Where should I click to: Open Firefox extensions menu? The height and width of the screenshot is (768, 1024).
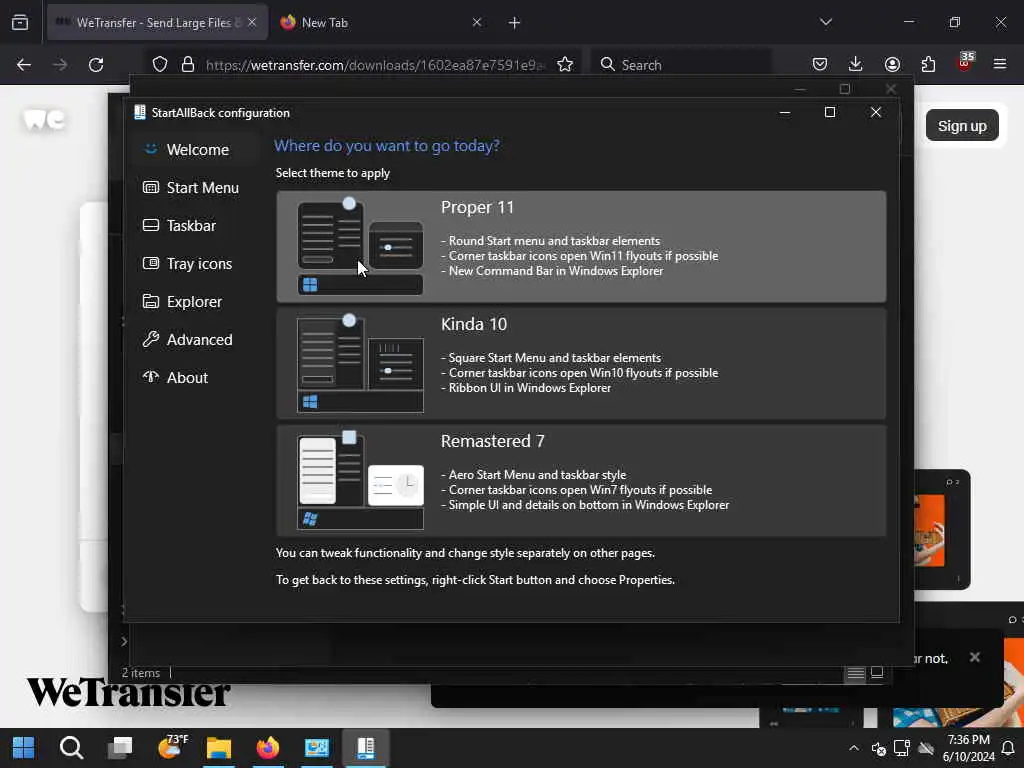click(x=928, y=64)
